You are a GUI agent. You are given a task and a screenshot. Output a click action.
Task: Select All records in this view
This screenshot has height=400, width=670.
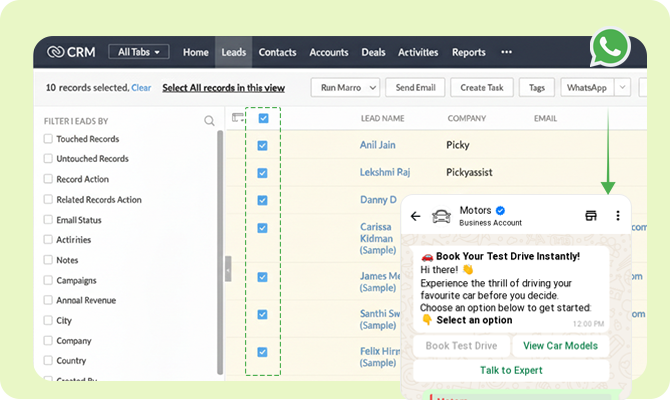coord(223,88)
